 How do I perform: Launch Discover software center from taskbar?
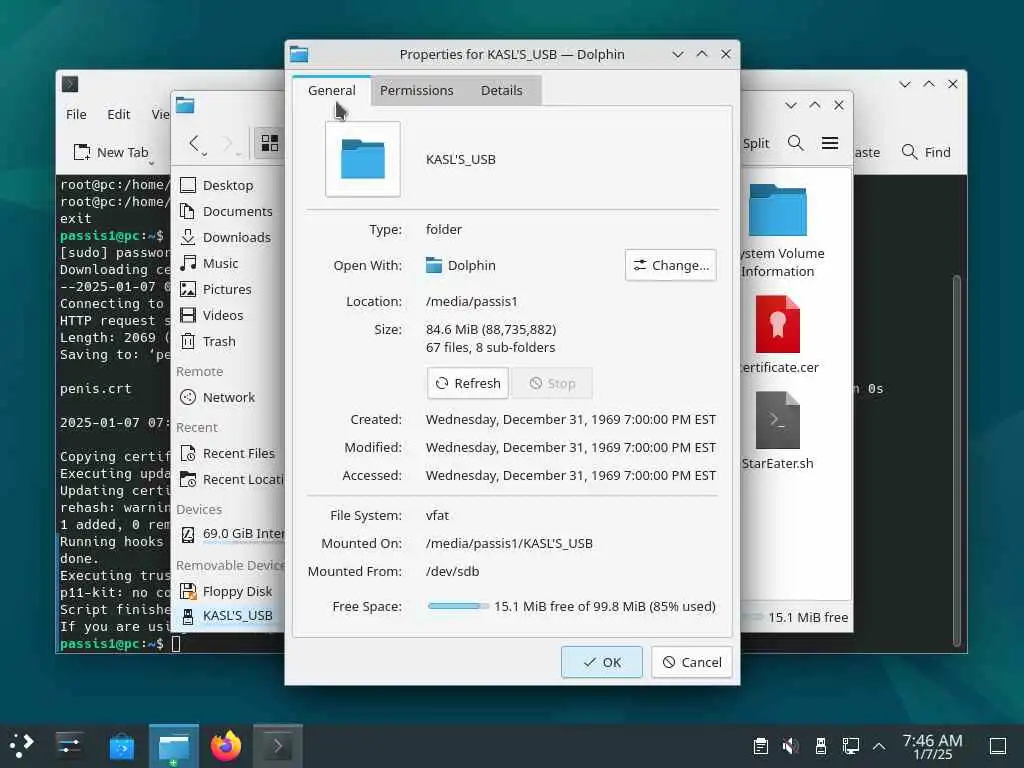[121, 746]
